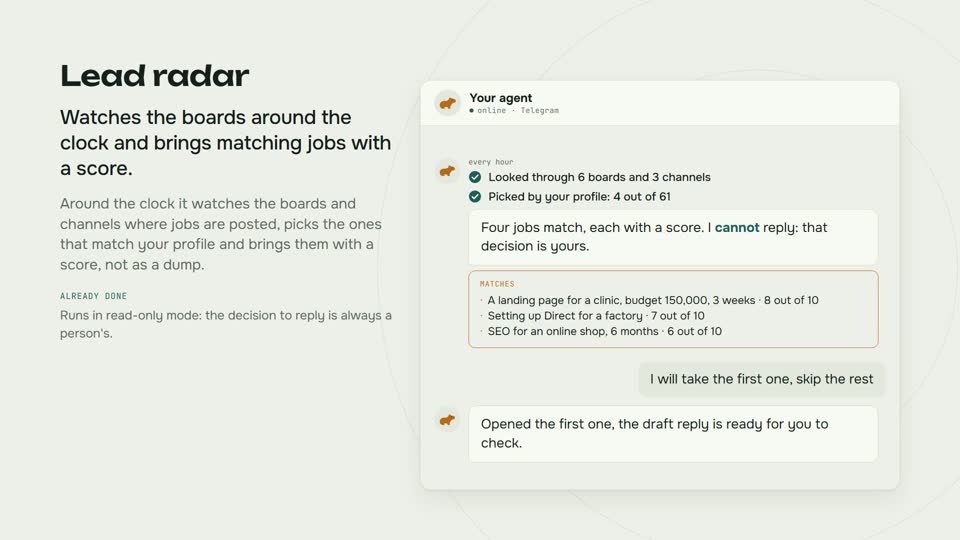The height and width of the screenshot is (540, 960).
Task: Click the 'MATCHES' card heading
Action: (497, 284)
